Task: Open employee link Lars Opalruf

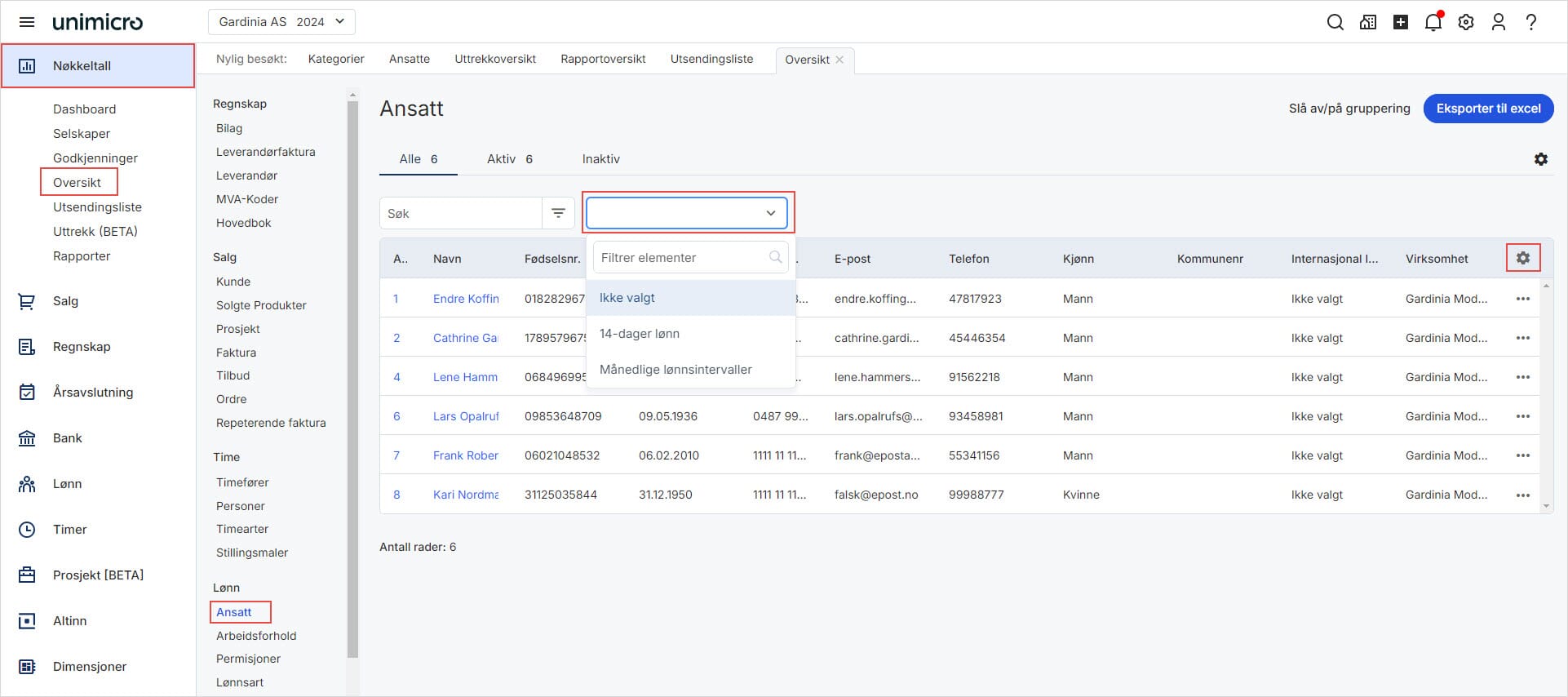Action: pyautogui.click(x=465, y=416)
